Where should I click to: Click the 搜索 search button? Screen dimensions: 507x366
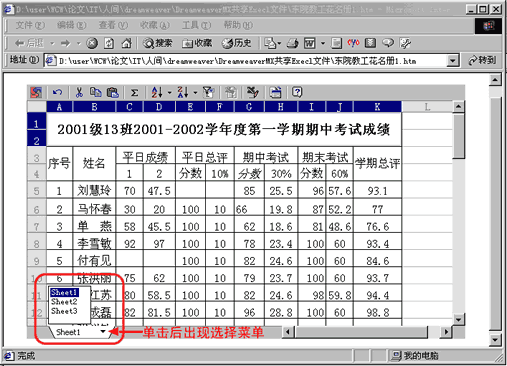tap(158, 43)
